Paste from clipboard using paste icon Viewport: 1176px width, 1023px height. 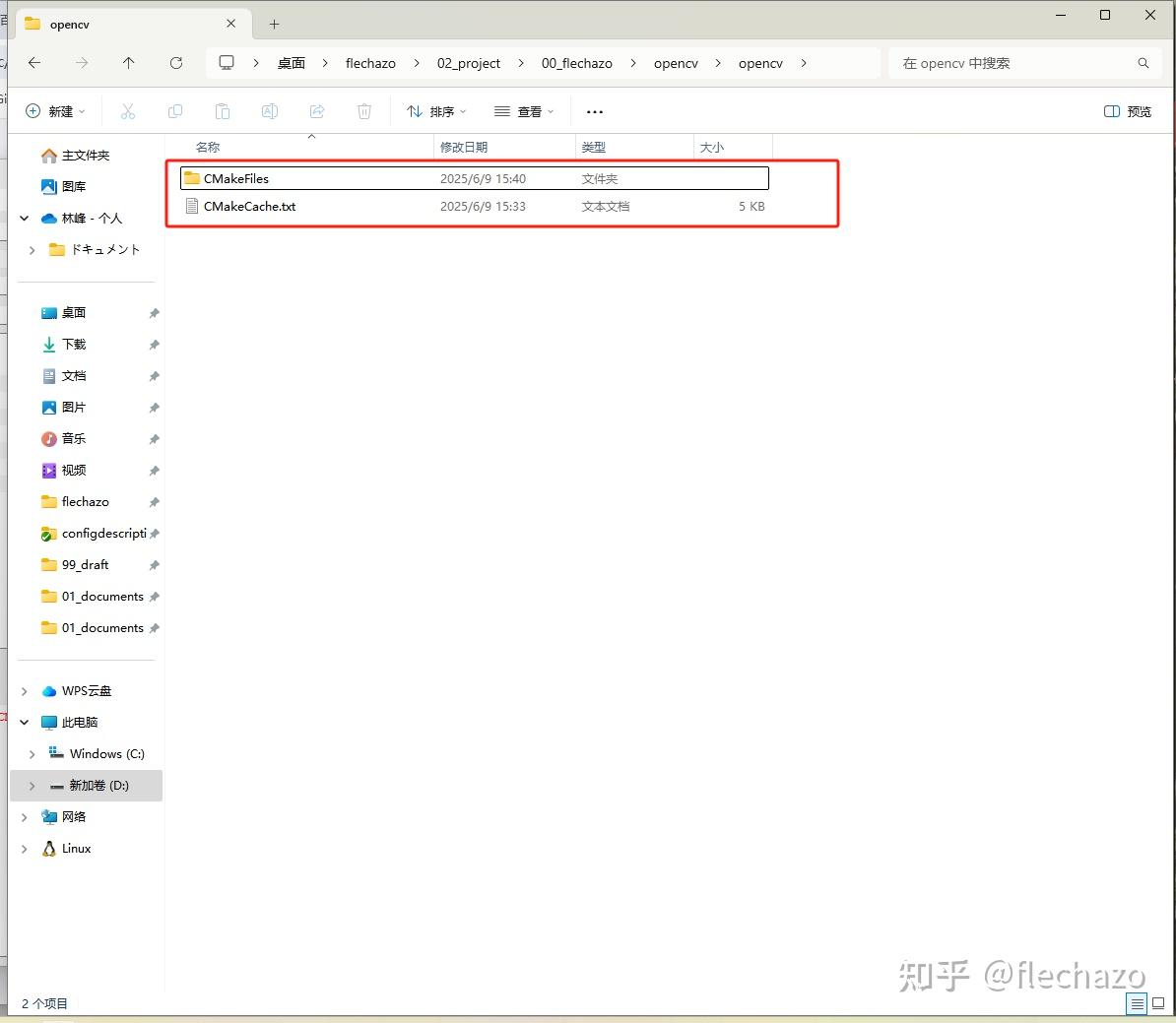coord(223,111)
